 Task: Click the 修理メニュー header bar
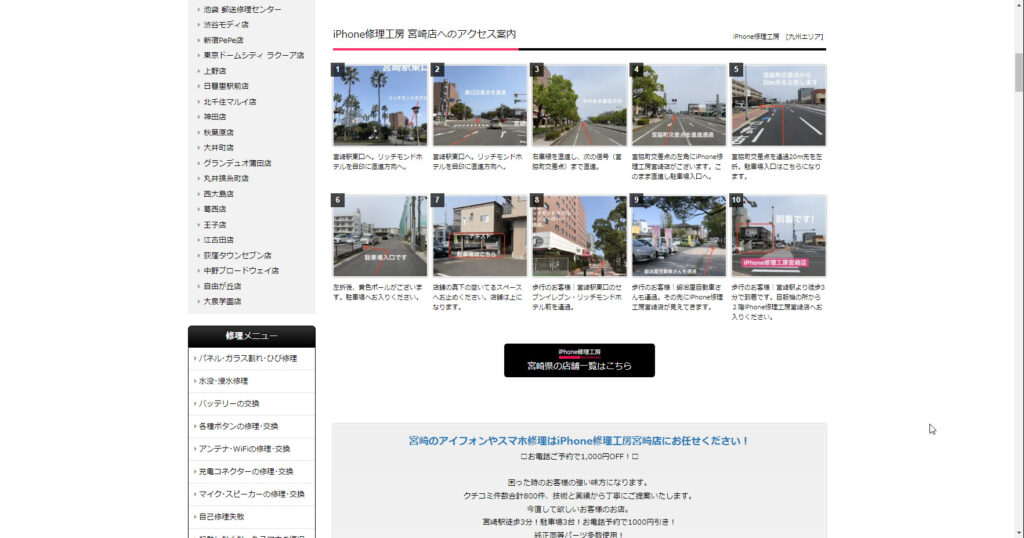click(251, 336)
